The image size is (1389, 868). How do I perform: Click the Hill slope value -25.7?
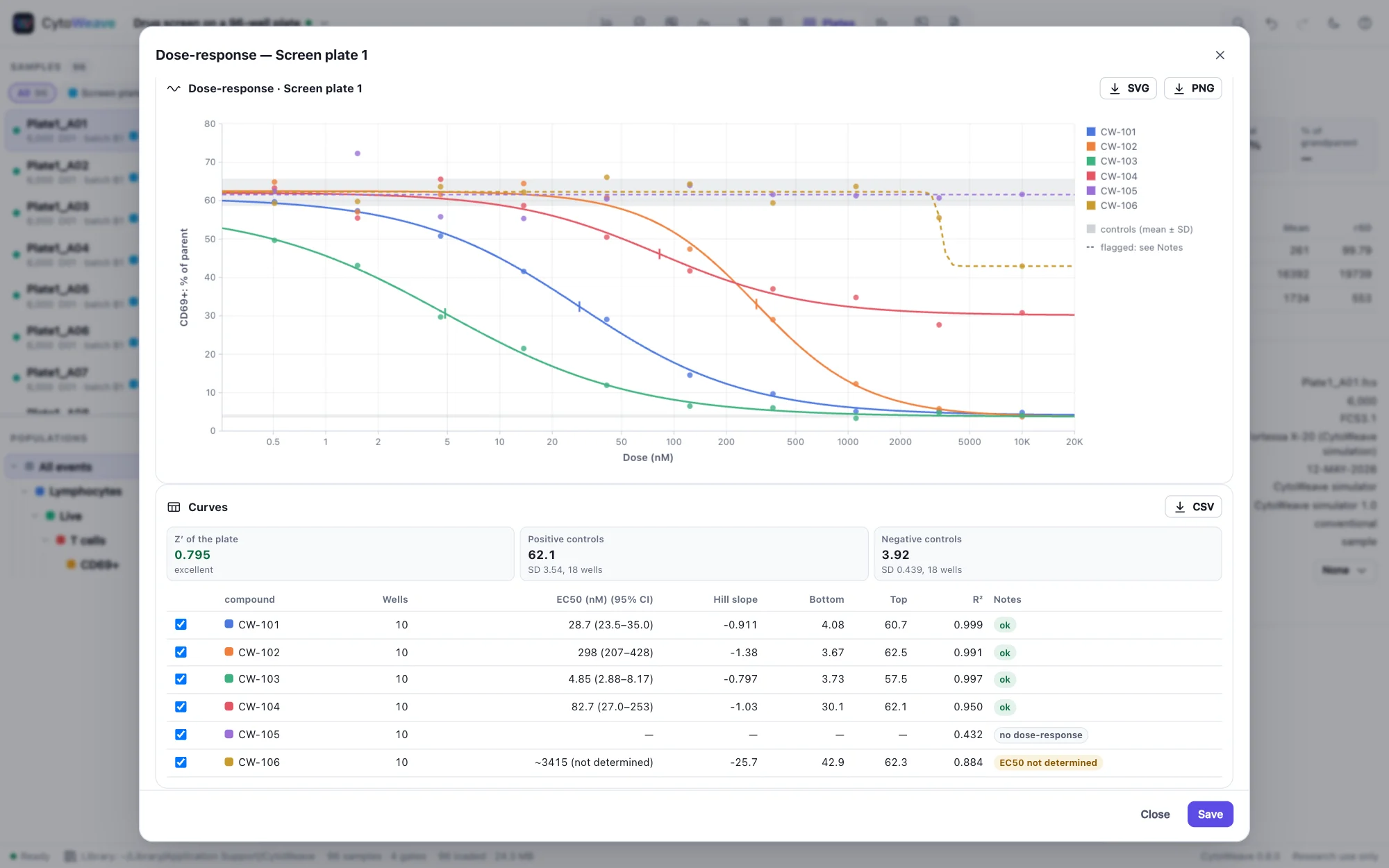(x=743, y=762)
